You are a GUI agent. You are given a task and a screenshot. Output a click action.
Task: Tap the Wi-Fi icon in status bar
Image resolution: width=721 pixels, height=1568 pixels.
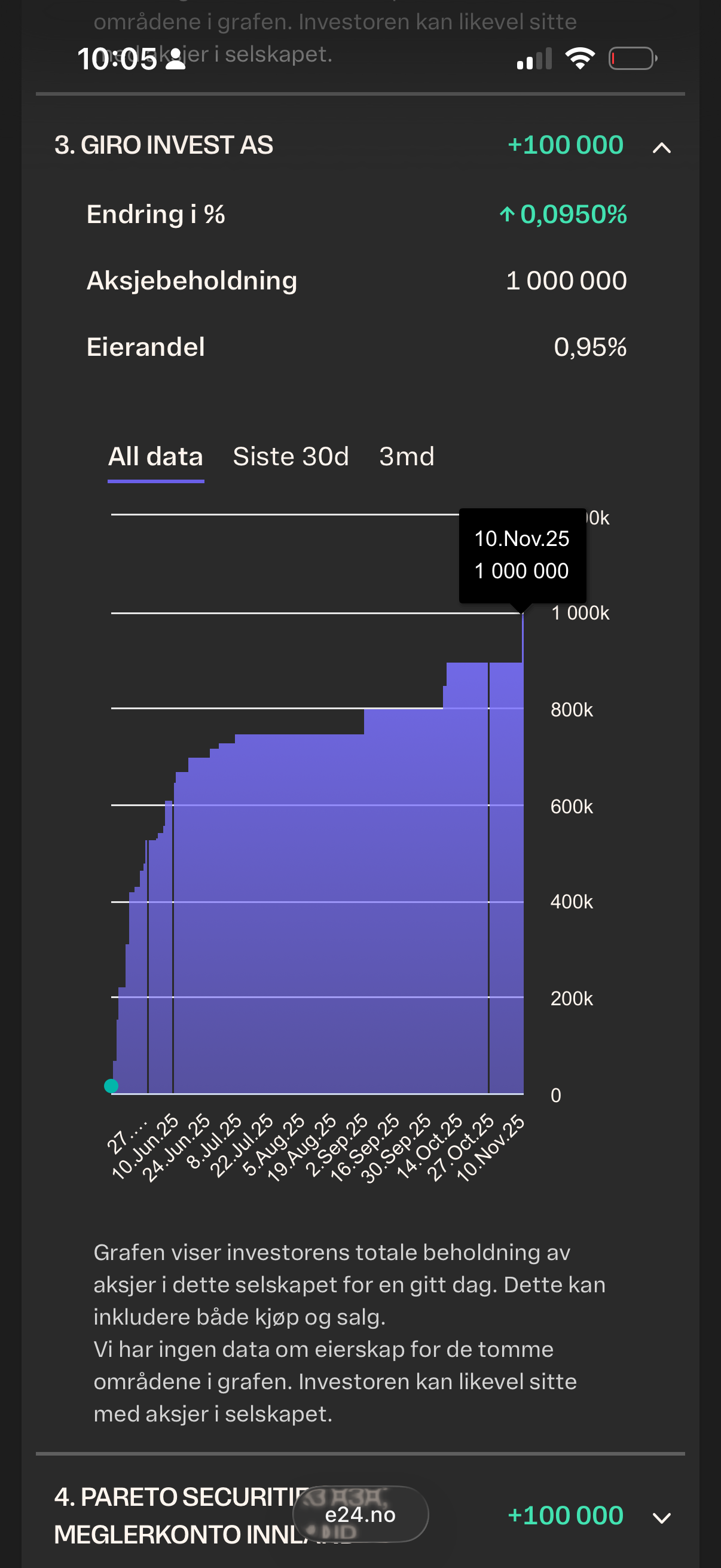580,59
